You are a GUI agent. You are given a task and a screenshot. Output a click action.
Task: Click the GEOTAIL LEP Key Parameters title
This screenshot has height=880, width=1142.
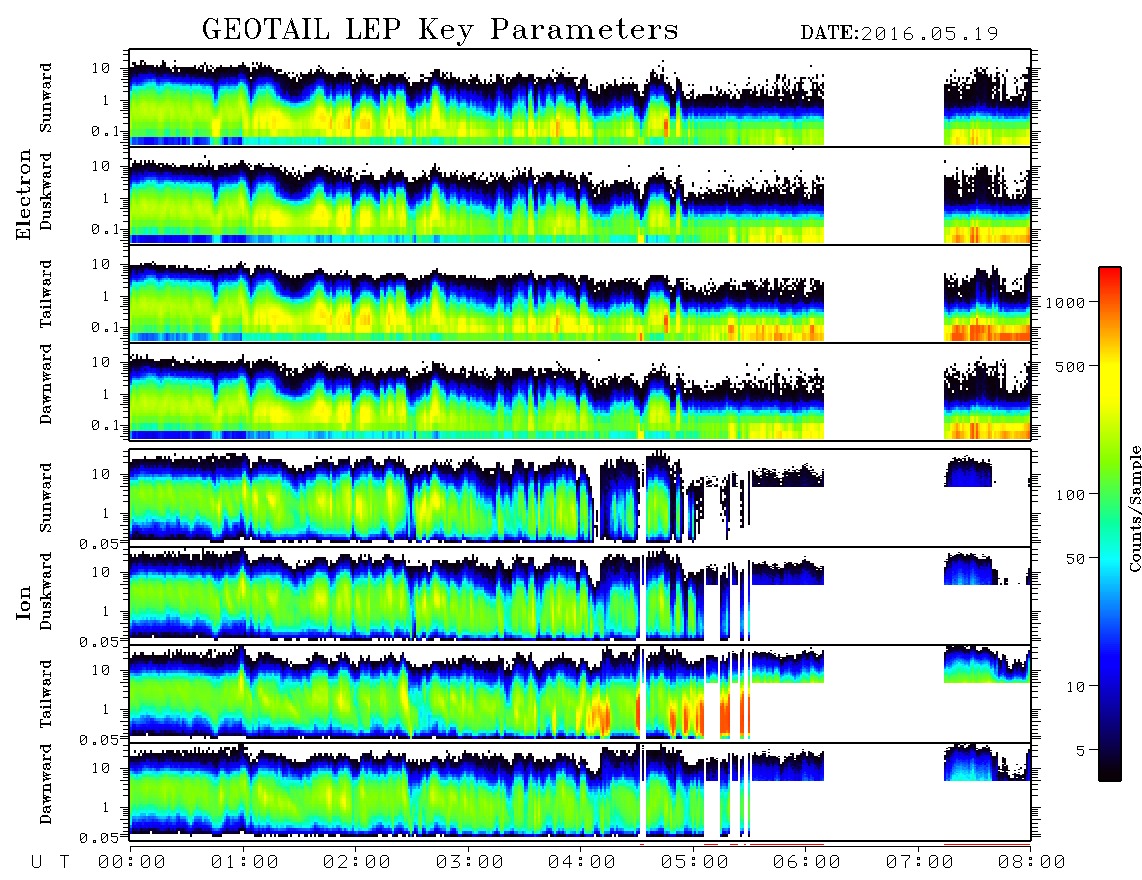(x=440, y=30)
